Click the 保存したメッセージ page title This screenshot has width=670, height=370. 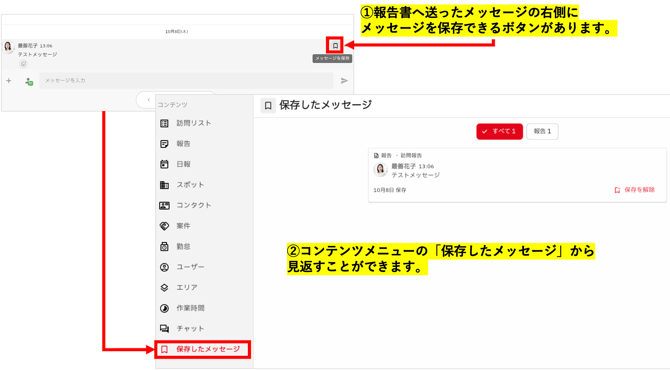(x=326, y=105)
